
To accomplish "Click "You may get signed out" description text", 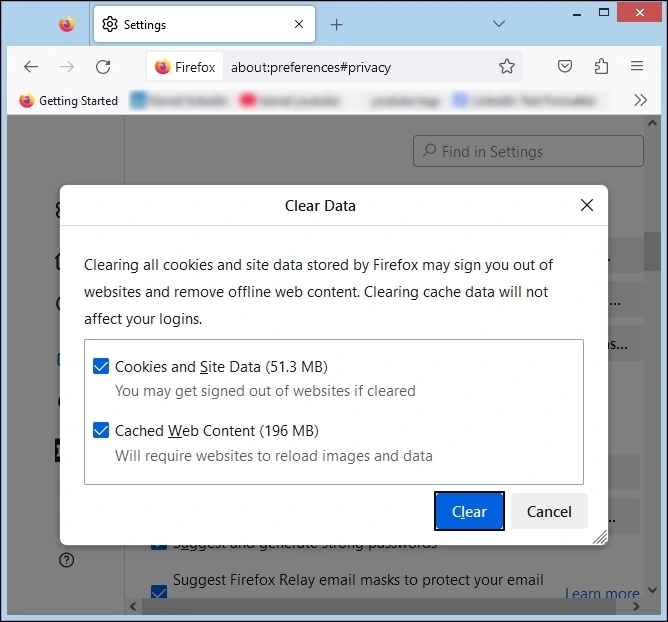I will click(265, 391).
